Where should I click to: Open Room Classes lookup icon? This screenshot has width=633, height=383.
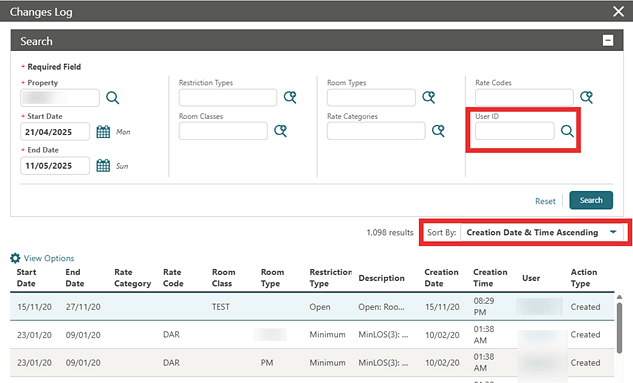(280, 131)
